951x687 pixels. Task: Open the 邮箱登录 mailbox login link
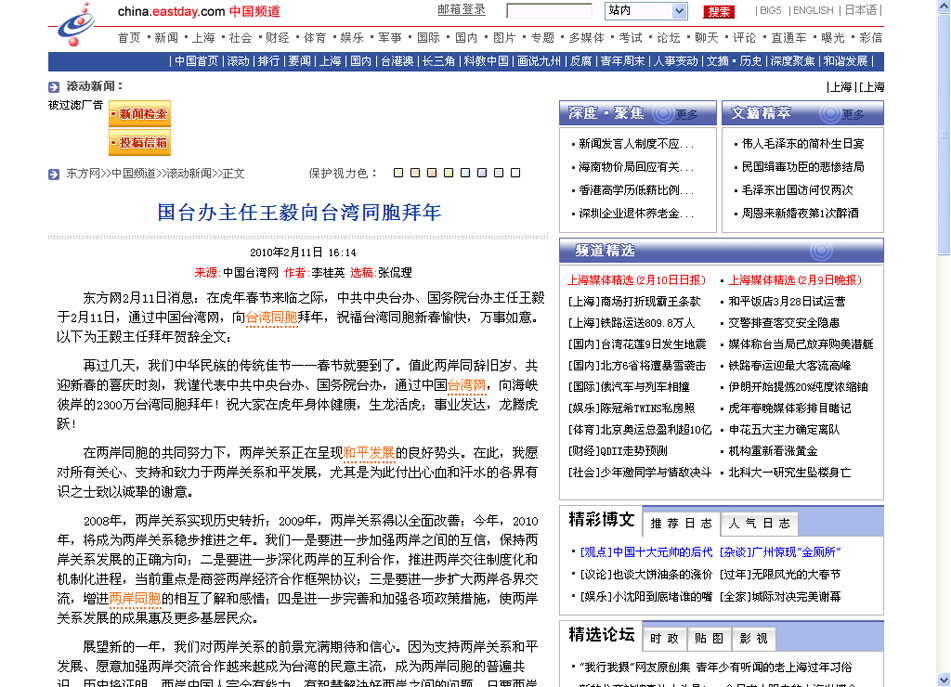tap(461, 10)
